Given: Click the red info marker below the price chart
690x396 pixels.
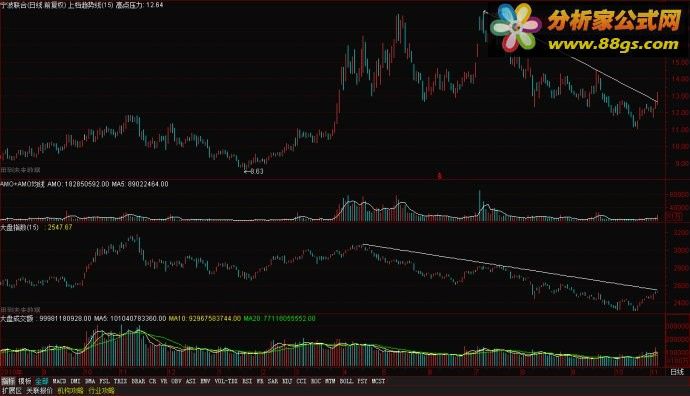Looking at the screenshot, I should (x=439, y=176).
